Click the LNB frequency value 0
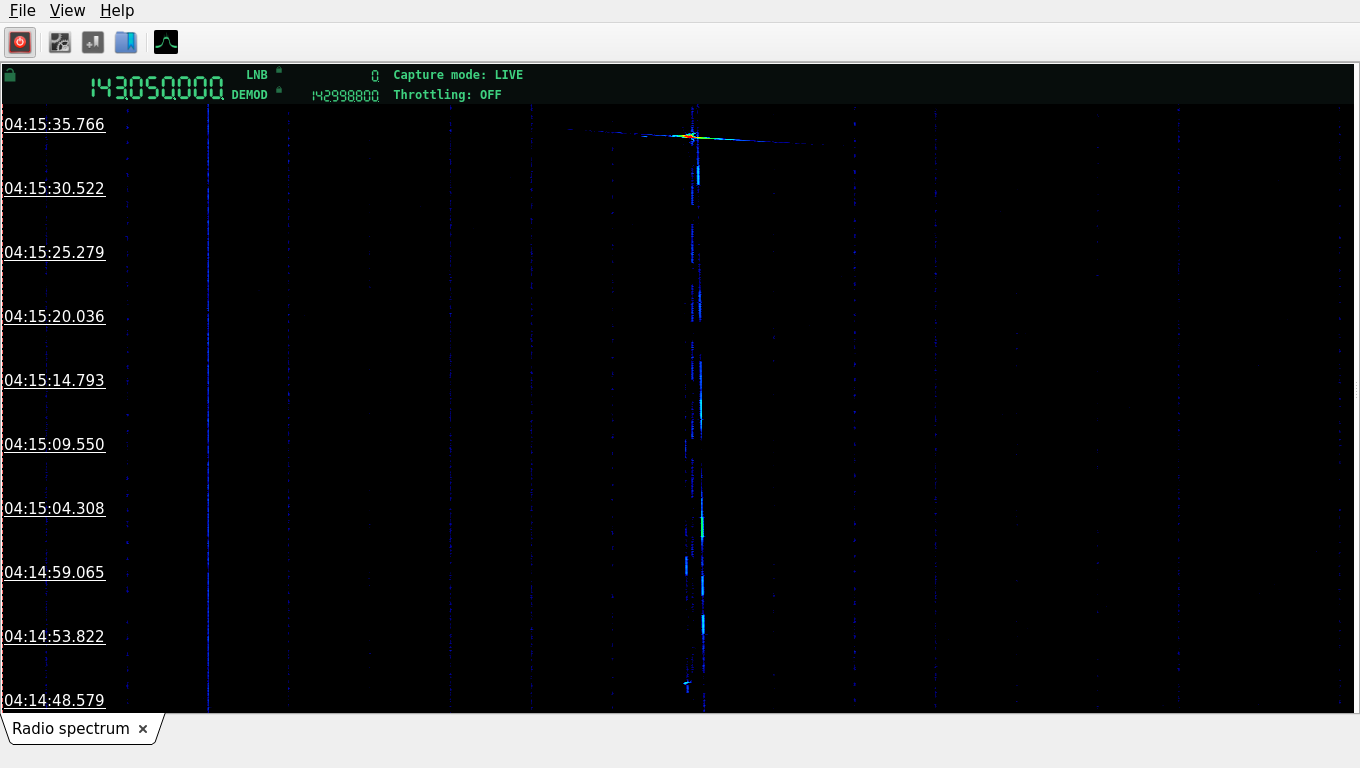The image size is (1360, 768). coord(375,75)
